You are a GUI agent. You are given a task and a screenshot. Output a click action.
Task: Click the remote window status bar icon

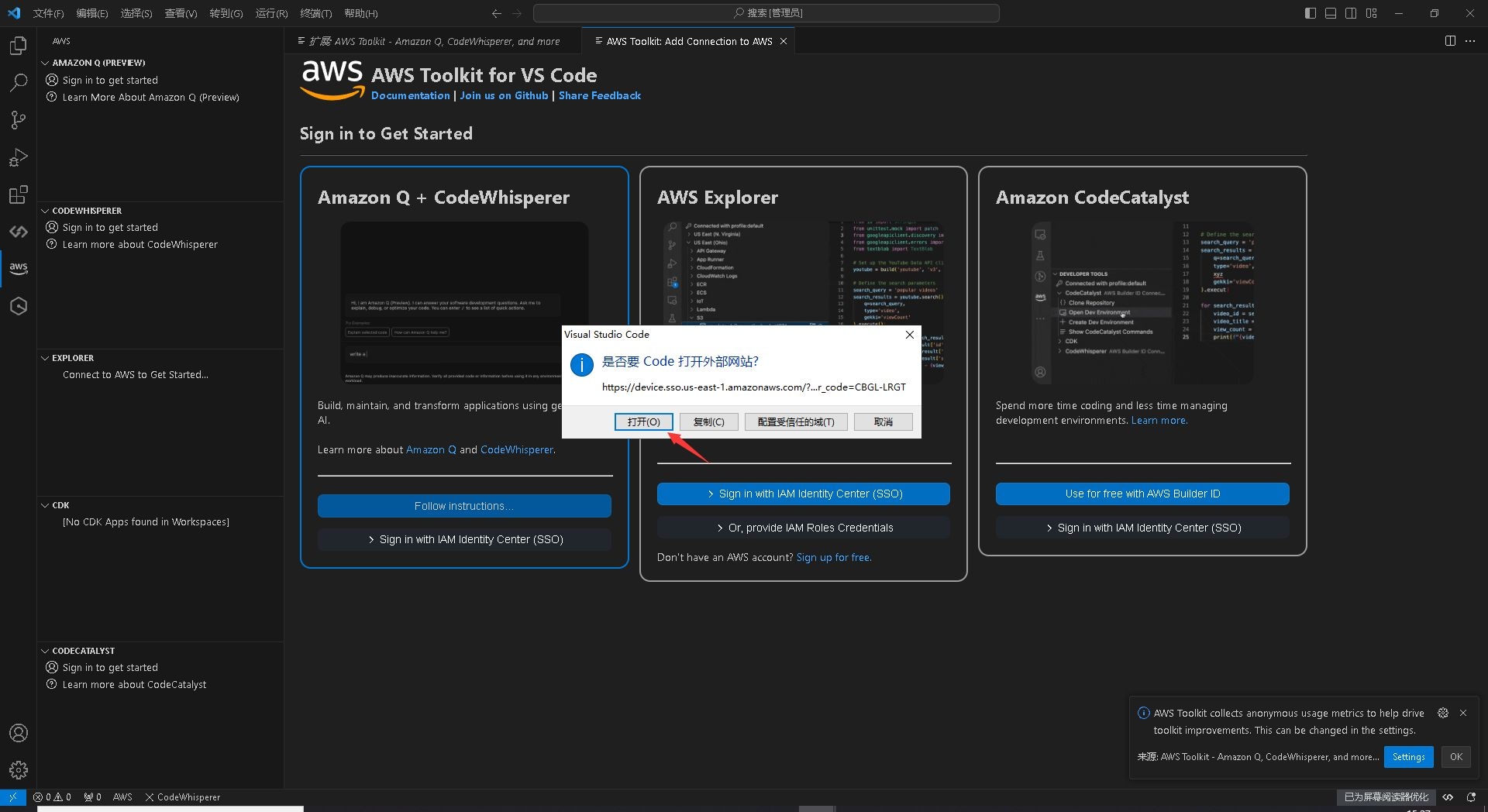point(13,797)
